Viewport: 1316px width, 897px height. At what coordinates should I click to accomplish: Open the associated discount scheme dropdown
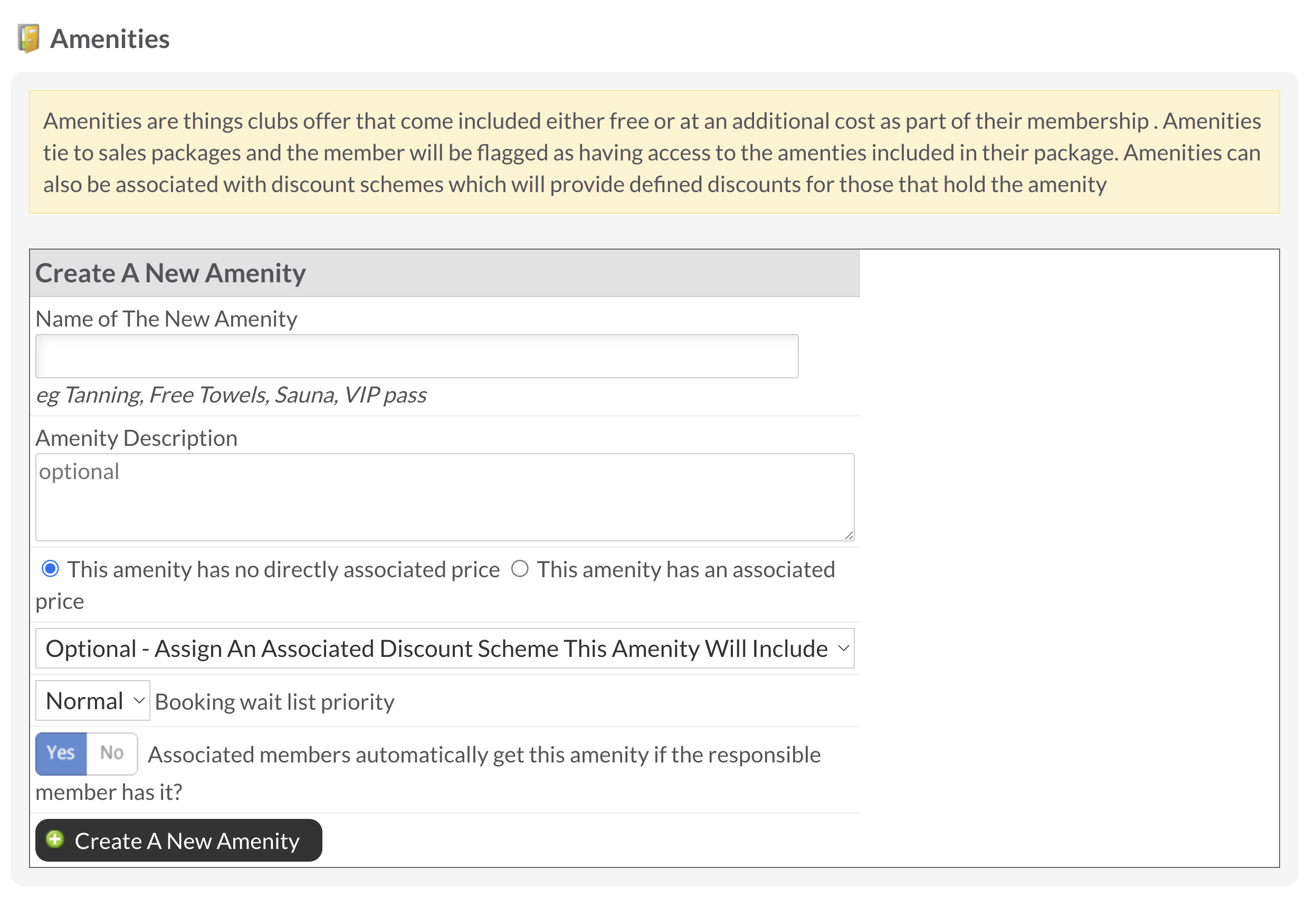tap(445, 648)
